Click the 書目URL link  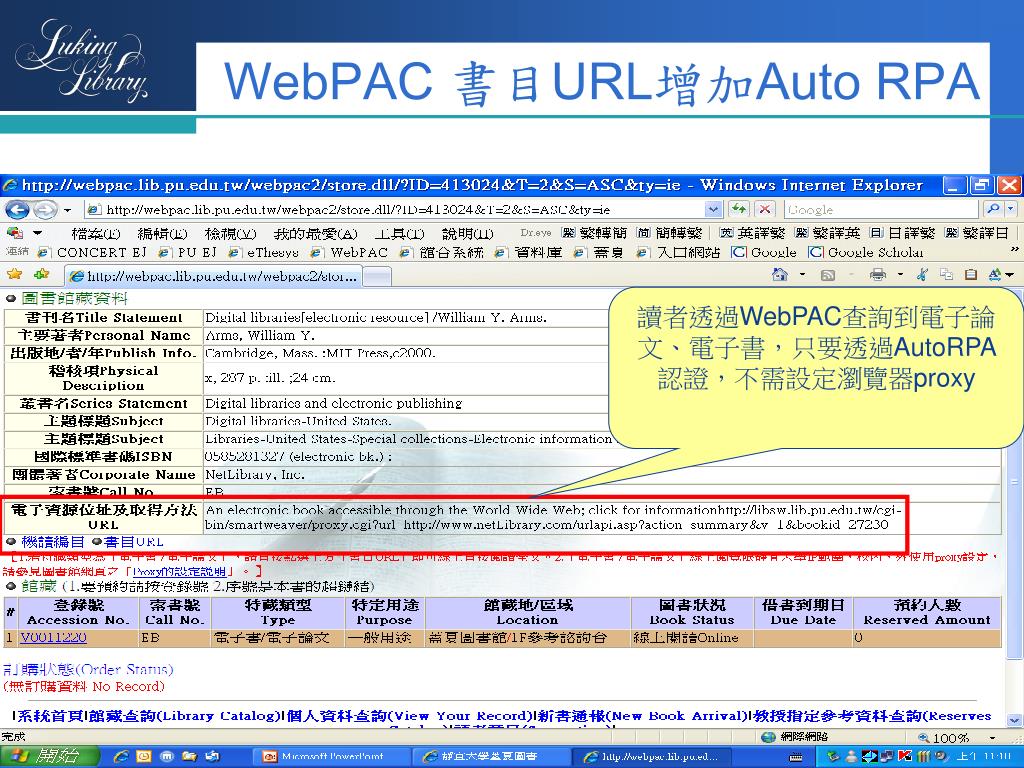coord(134,542)
